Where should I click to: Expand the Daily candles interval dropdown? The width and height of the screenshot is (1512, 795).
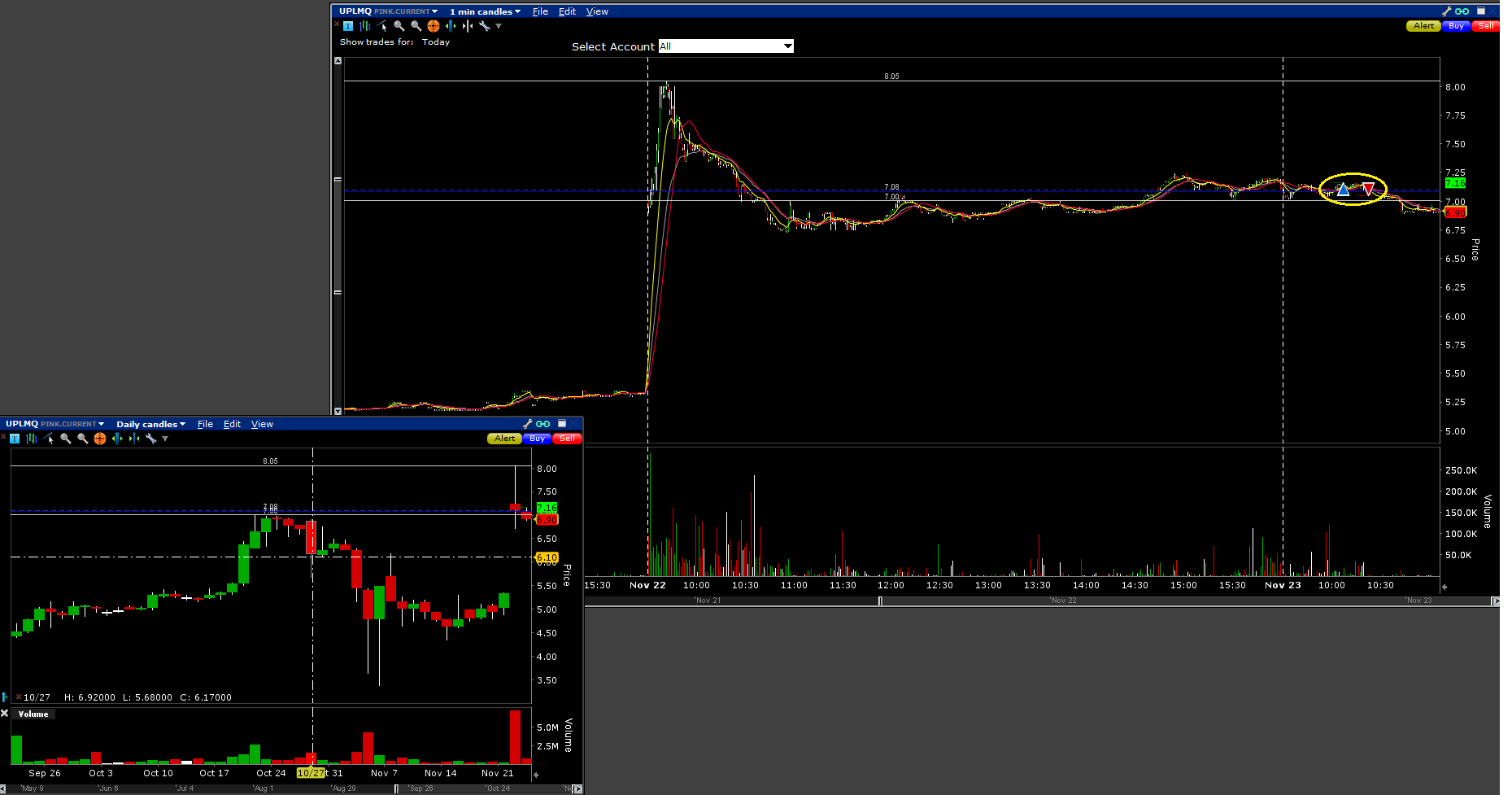point(150,424)
